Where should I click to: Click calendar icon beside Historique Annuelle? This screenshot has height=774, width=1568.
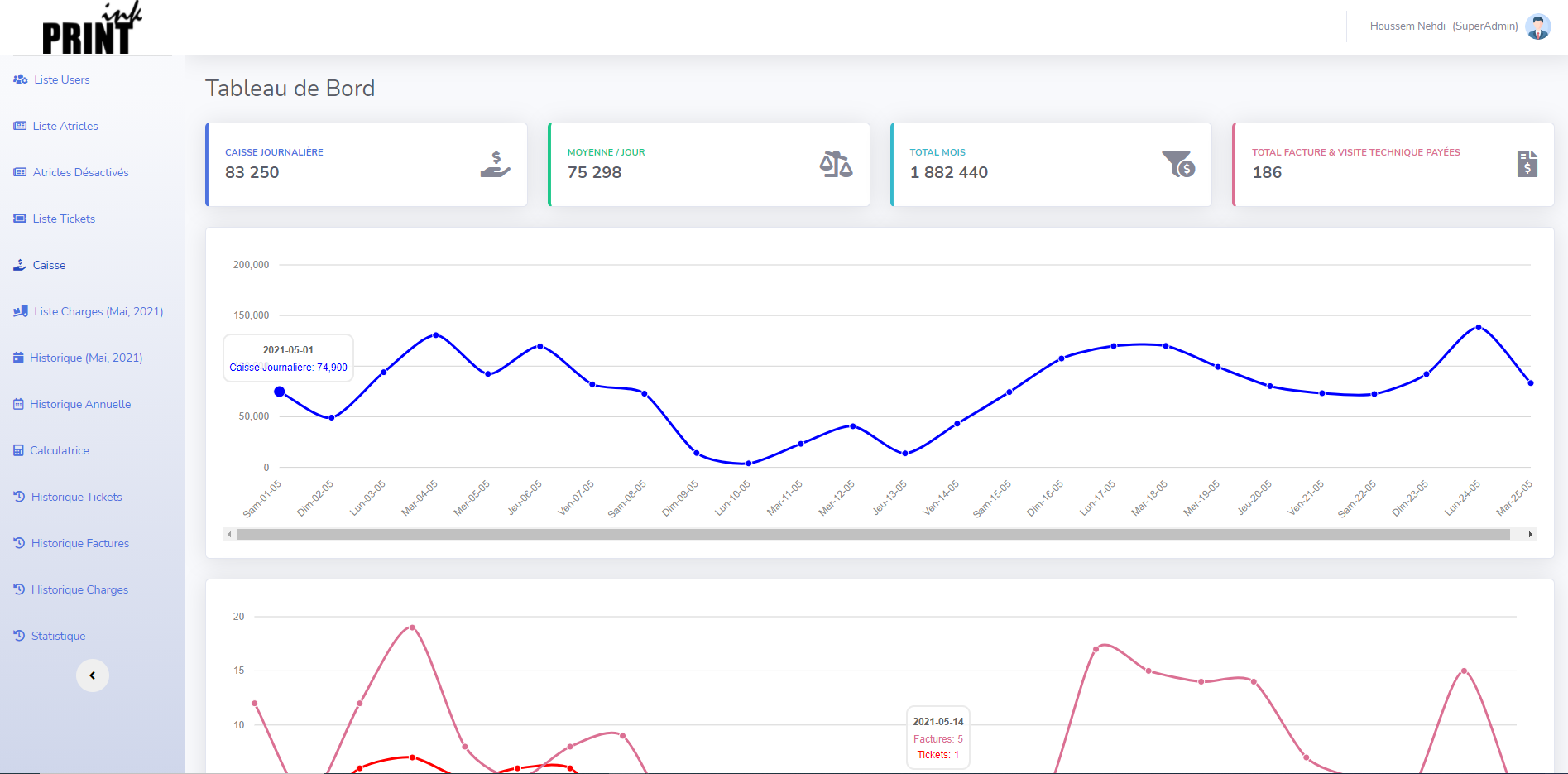pyautogui.click(x=18, y=404)
